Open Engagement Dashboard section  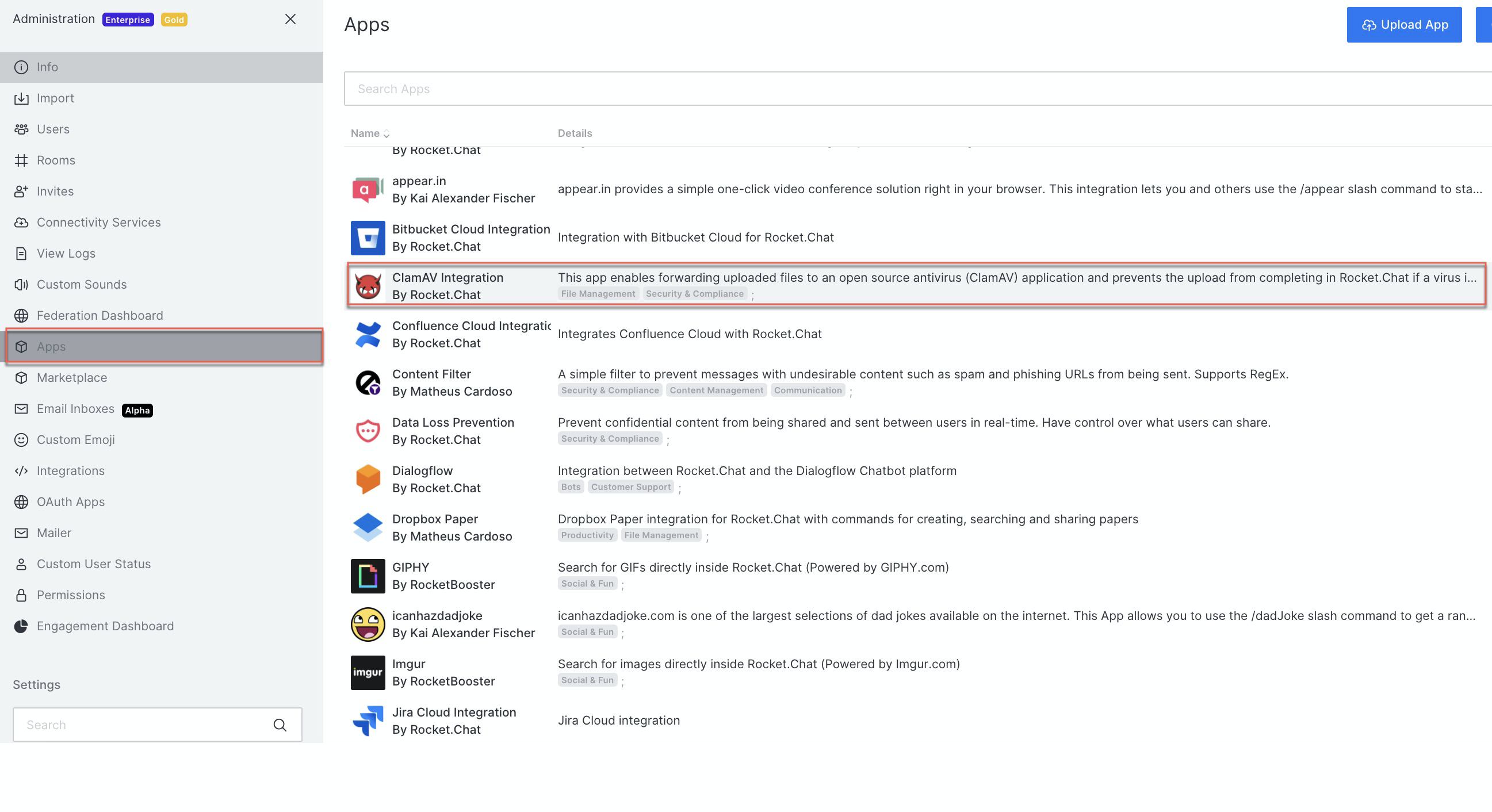click(162, 626)
